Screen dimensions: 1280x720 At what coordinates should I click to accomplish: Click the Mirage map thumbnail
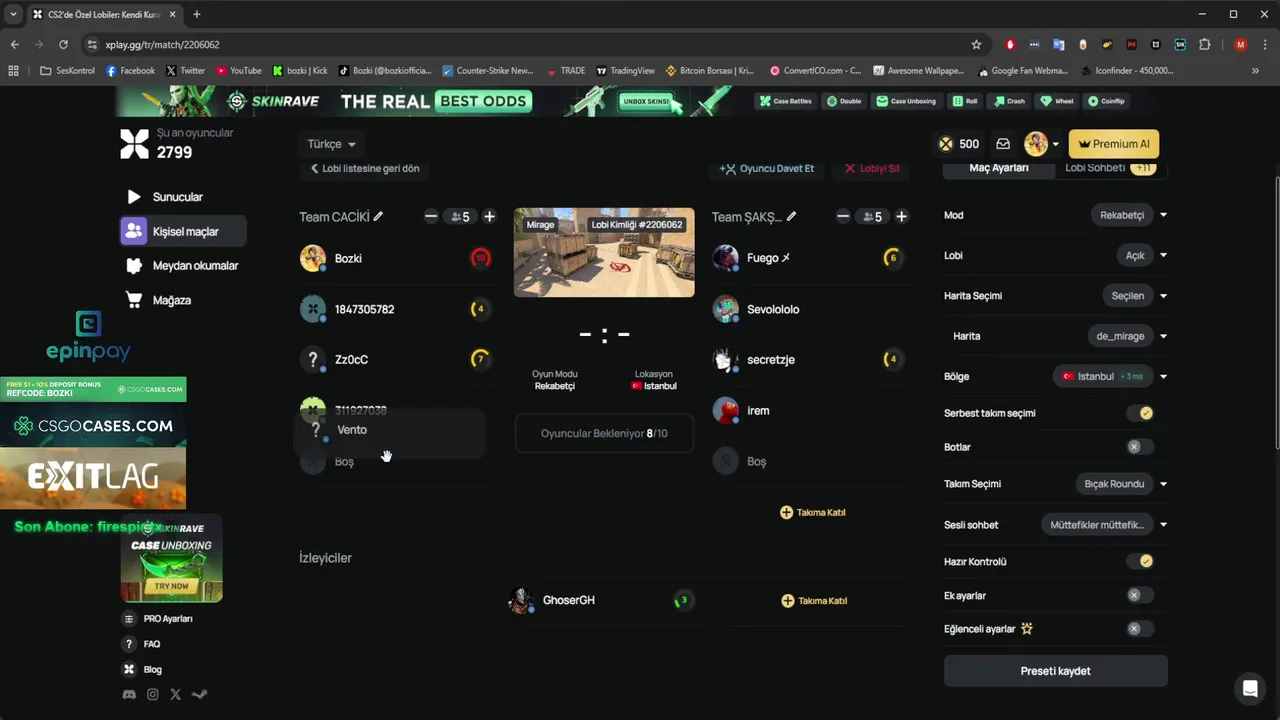click(604, 252)
